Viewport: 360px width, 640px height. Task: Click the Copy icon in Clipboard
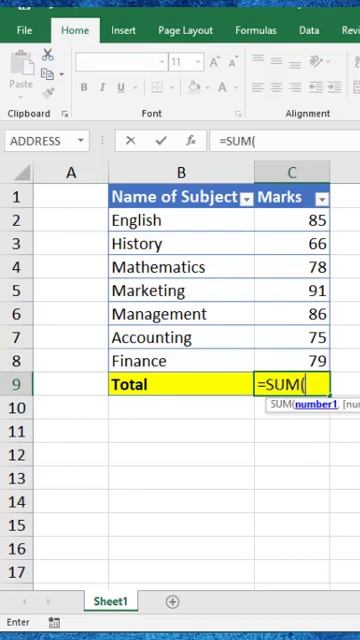(47, 74)
